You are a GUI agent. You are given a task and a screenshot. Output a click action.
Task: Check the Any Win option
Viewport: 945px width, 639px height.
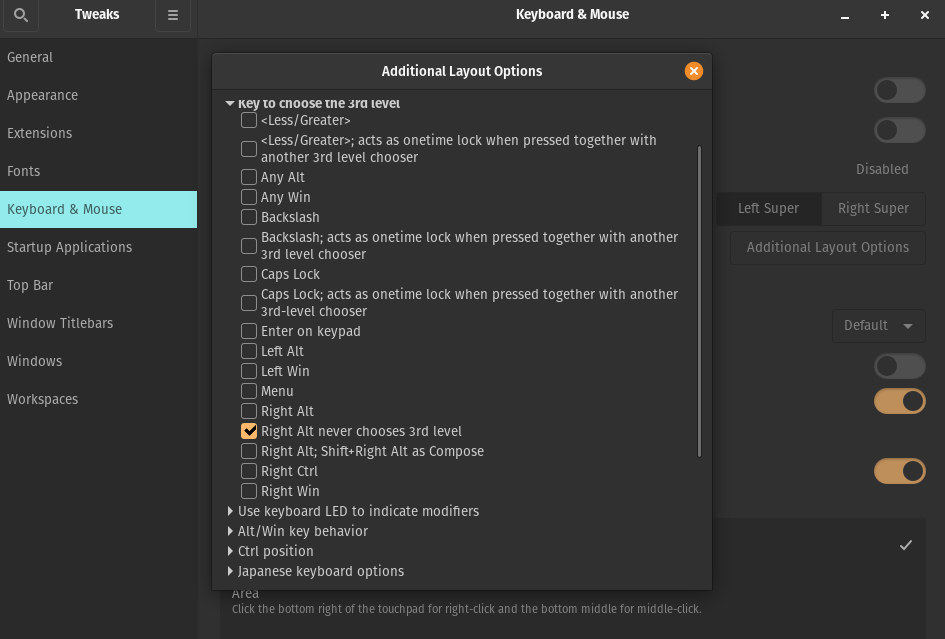[x=249, y=197]
